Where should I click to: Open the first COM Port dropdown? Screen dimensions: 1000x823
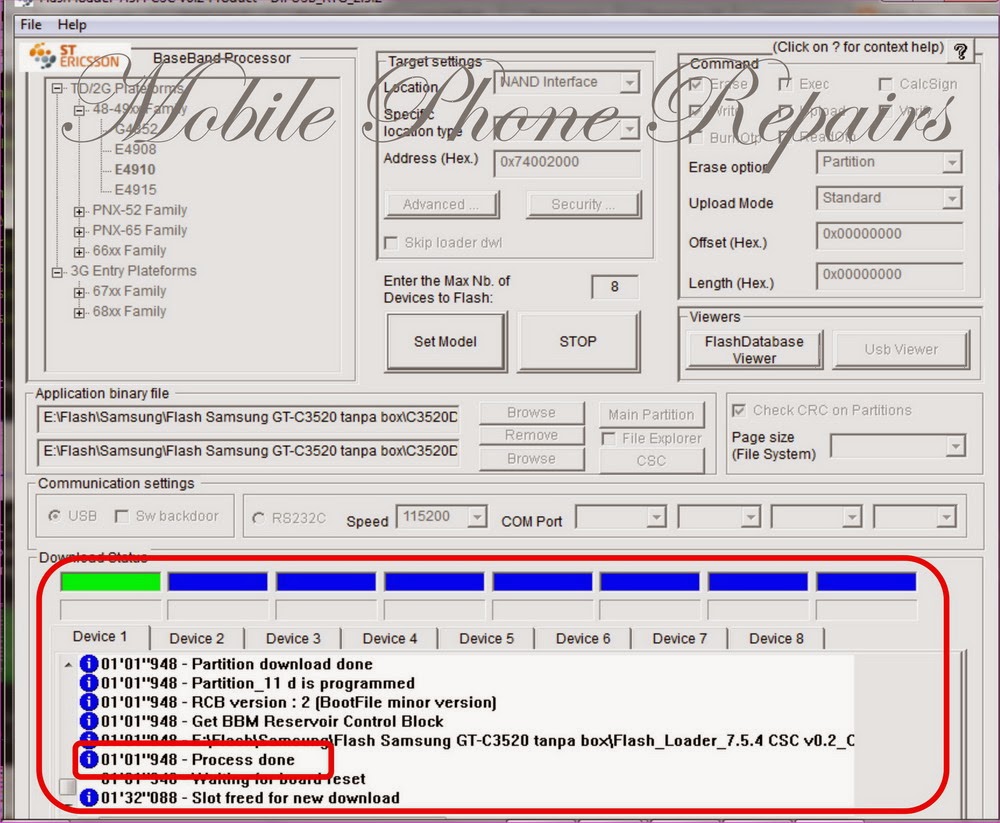[x=656, y=516]
